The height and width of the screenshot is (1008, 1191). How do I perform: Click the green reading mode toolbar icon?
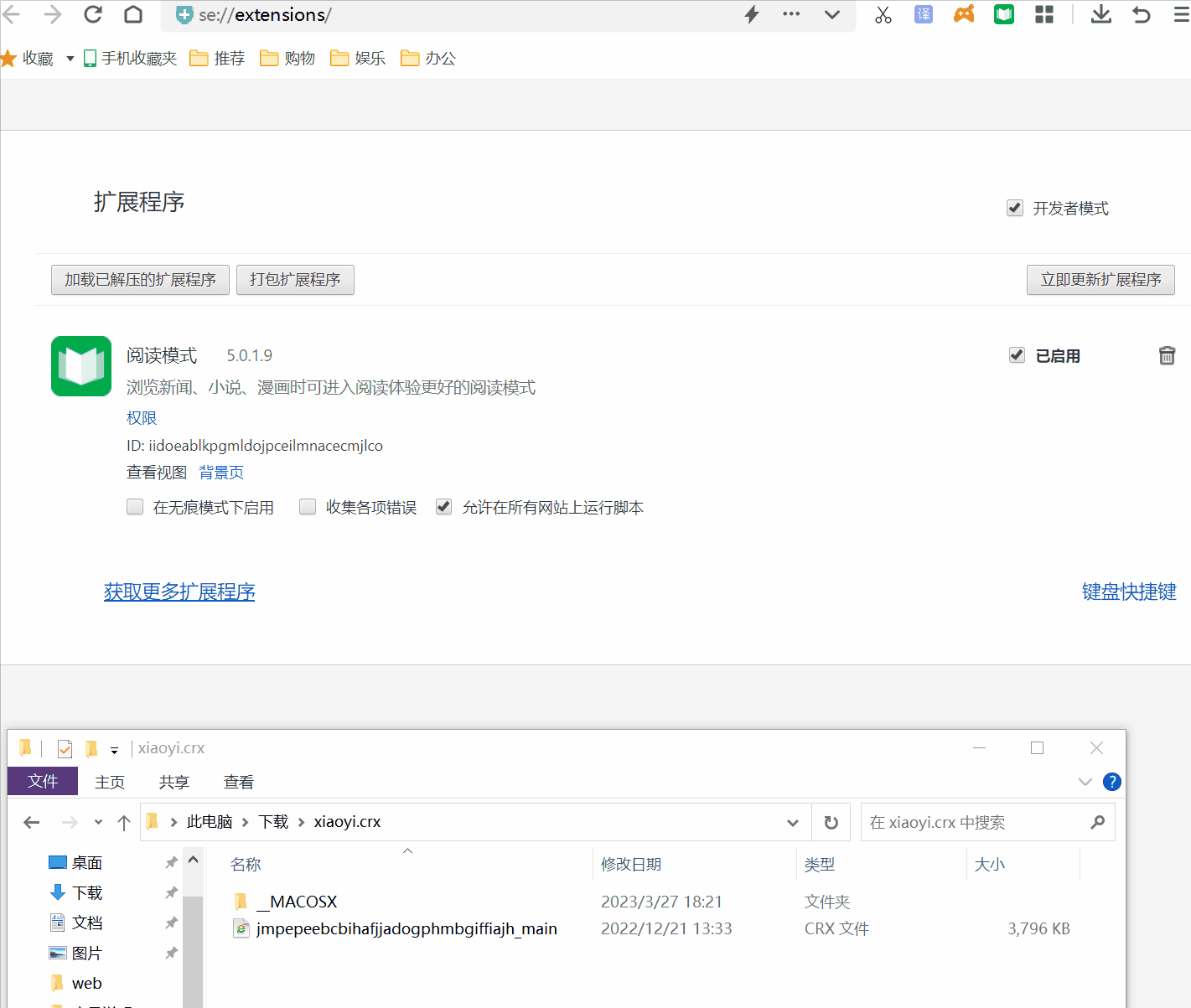point(1004,15)
